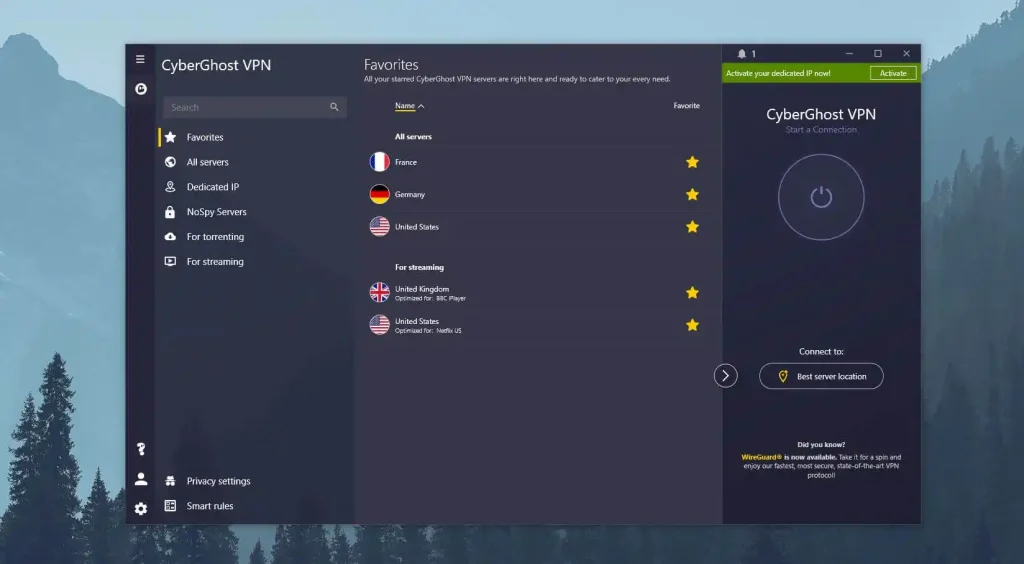Toggle star for United States Netflix US

[692, 325]
